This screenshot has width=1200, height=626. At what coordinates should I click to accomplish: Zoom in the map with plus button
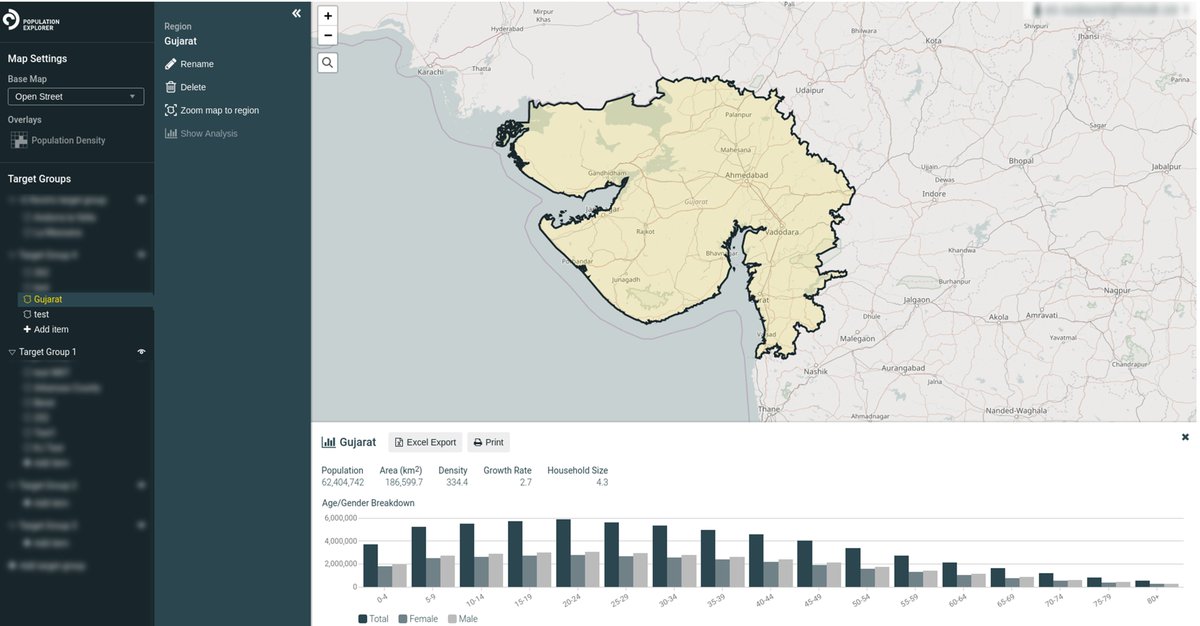coord(328,16)
